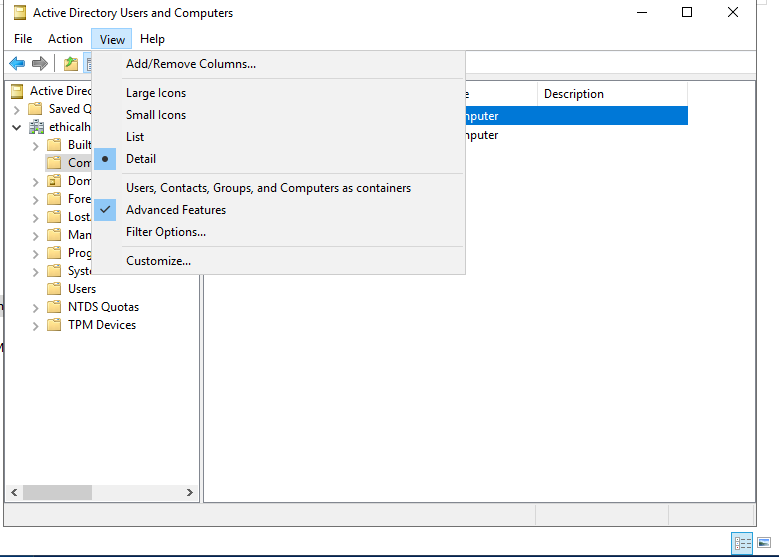The width and height of the screenshot is (779, 557).
Task: Select the second Computer row in list
Action: [x=576, y=135]
